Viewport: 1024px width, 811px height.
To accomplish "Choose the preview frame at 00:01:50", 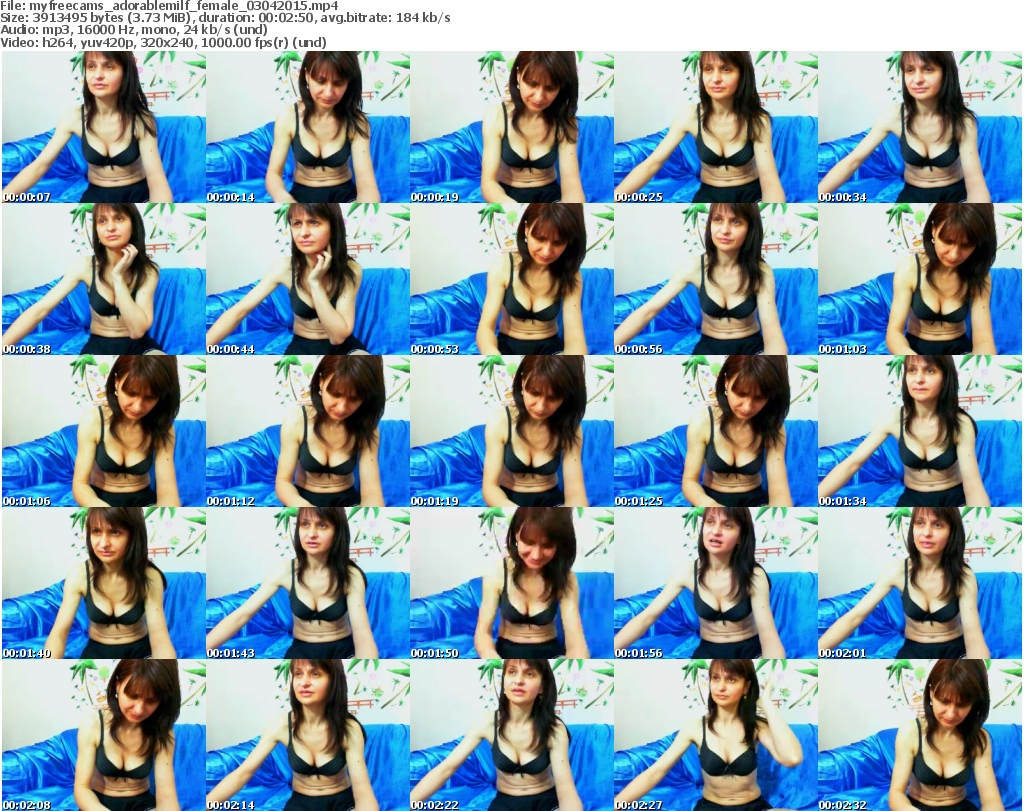I will click(512, 583).
